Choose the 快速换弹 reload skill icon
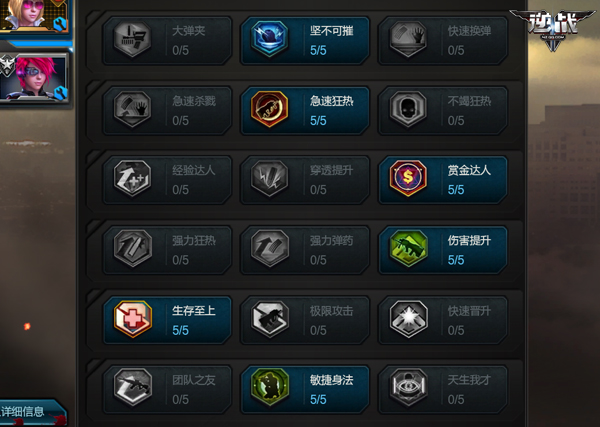 tap(408, 39)
